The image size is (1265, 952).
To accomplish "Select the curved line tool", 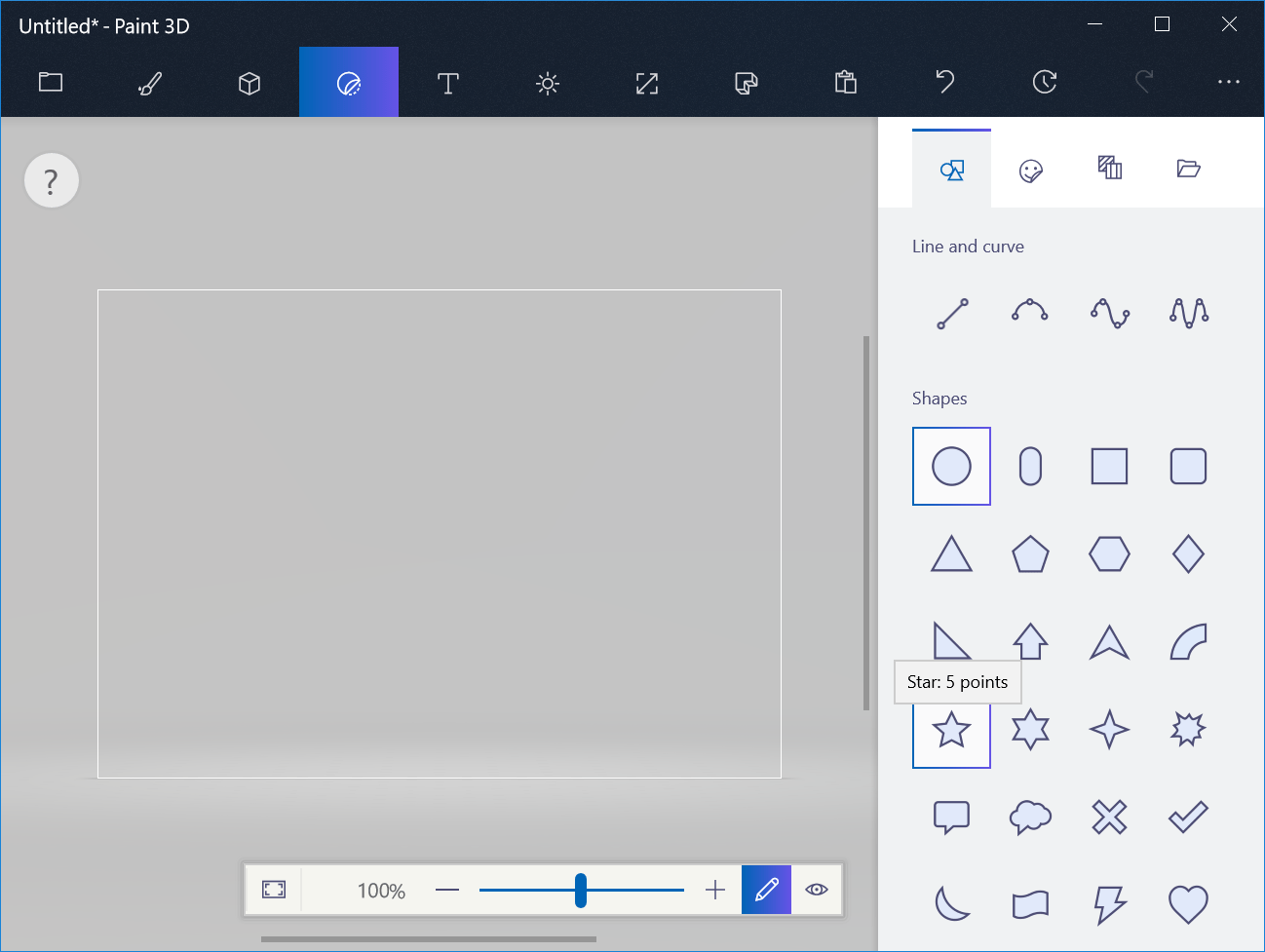I will (x=1030, y=313).
